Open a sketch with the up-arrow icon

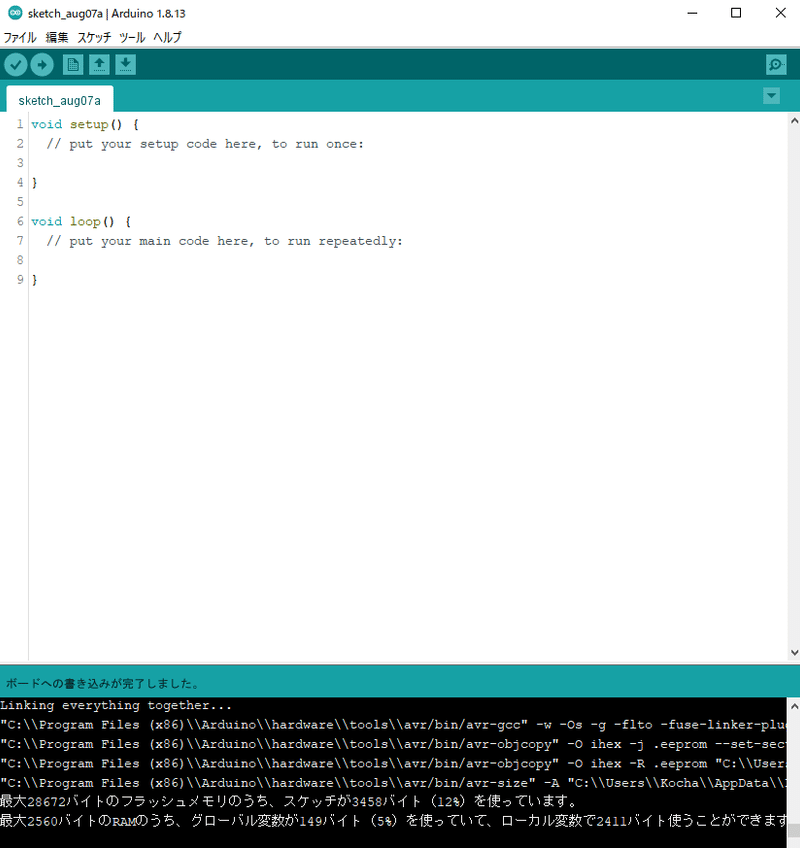(99, 65)
